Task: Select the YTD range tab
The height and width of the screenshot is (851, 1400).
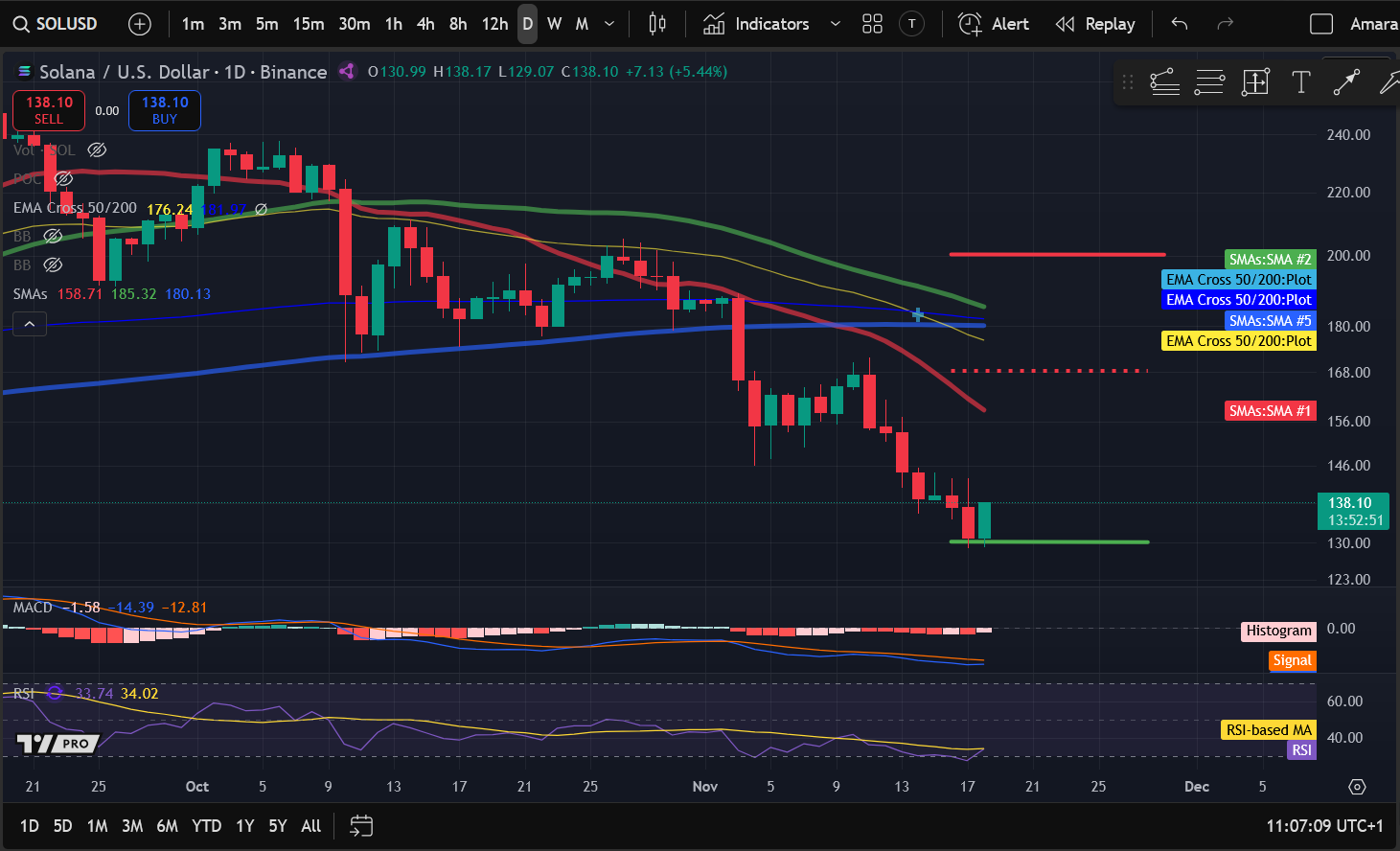Action: [x=206, y=825]
